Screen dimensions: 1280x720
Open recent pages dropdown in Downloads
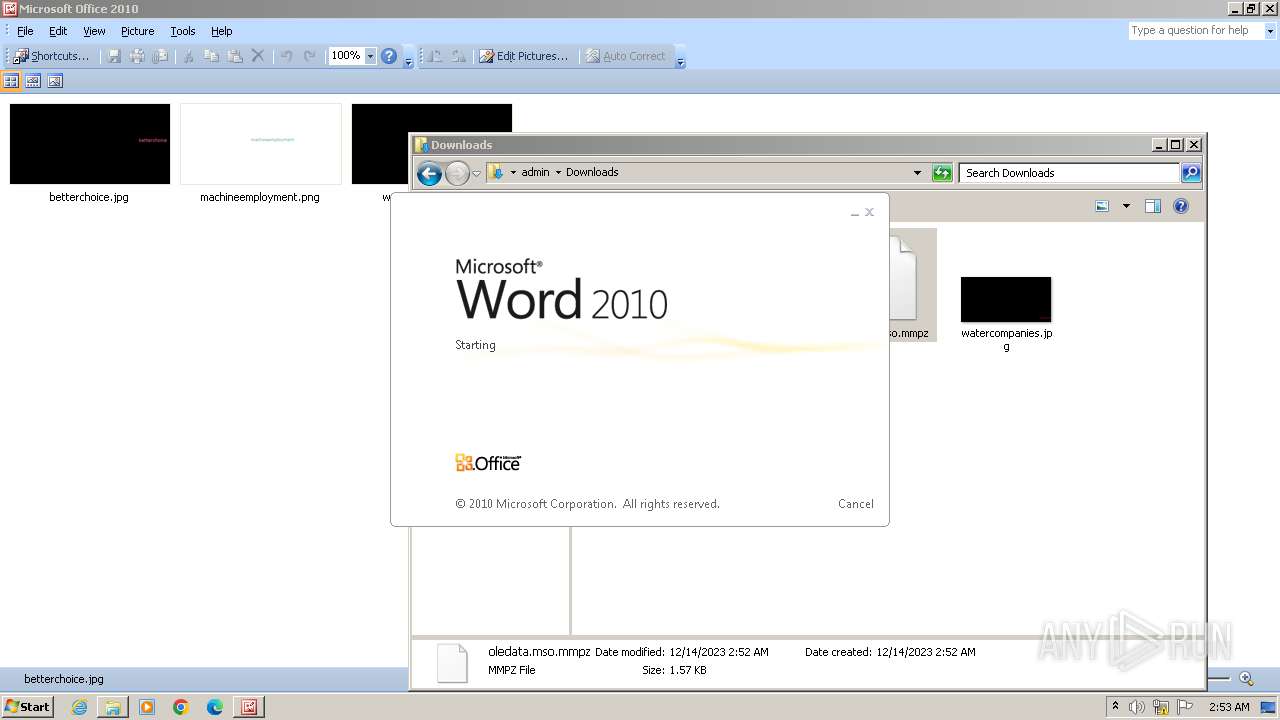477,174
